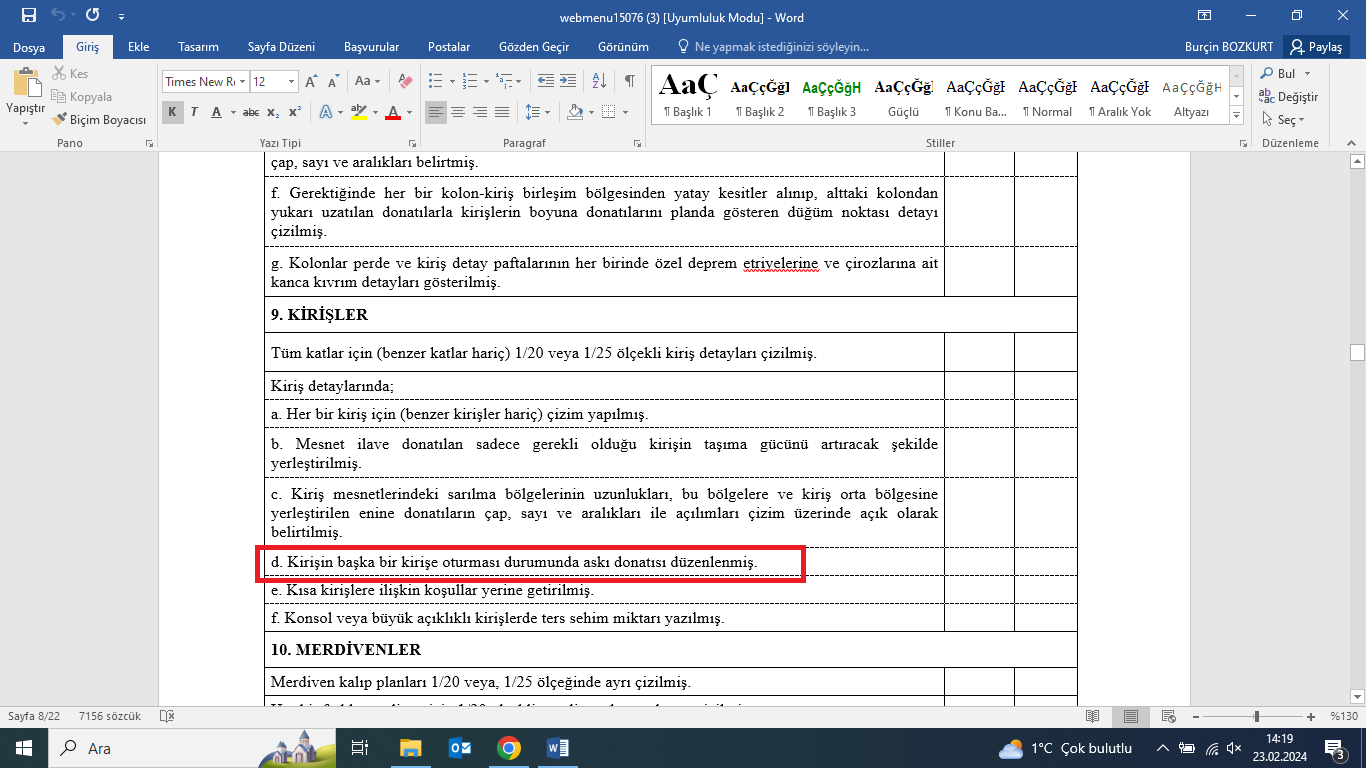Viewport: 1366px width, 768px height.
Task: Switch to read mode view in status bar
Action: coord(1092,716)
